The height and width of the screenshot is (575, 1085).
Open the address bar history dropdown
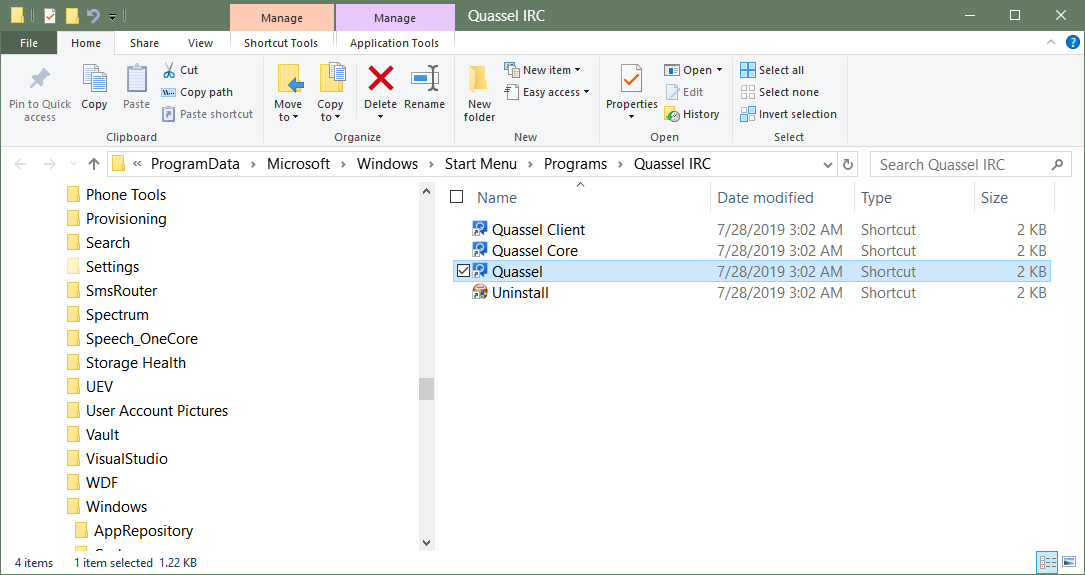point(828,165)
